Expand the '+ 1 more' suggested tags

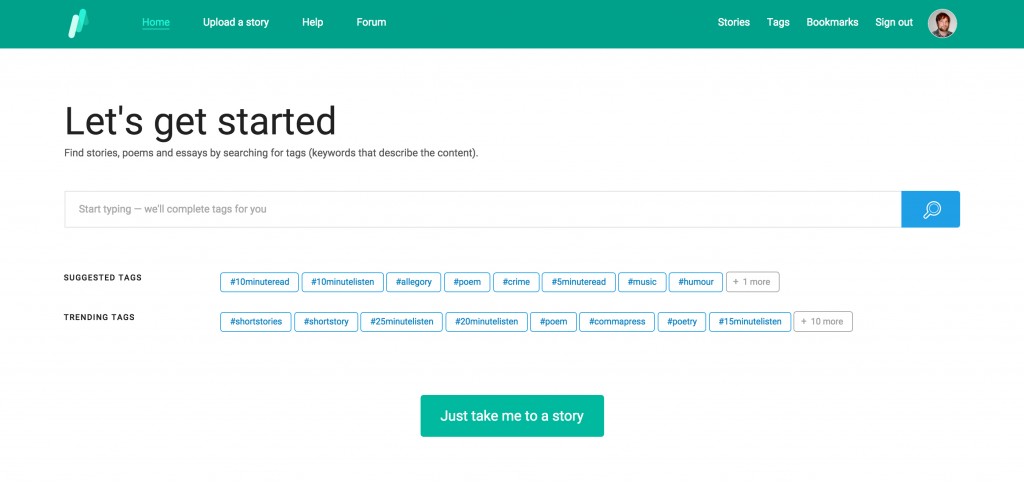[x=752, y=282]
